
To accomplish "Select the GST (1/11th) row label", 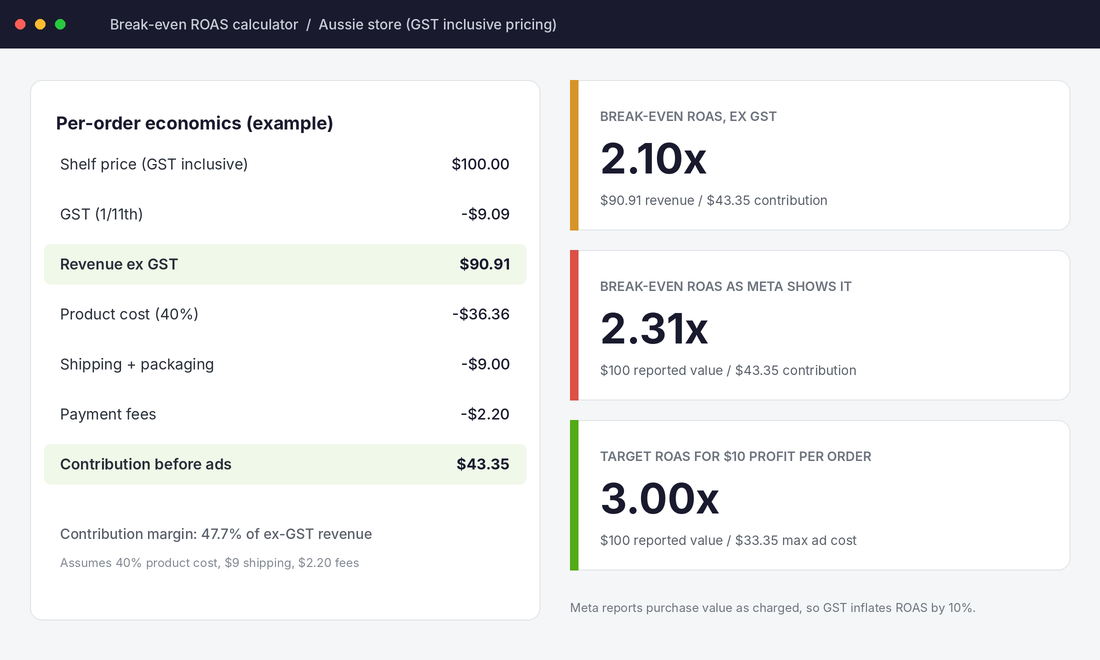I will (101, 214).
